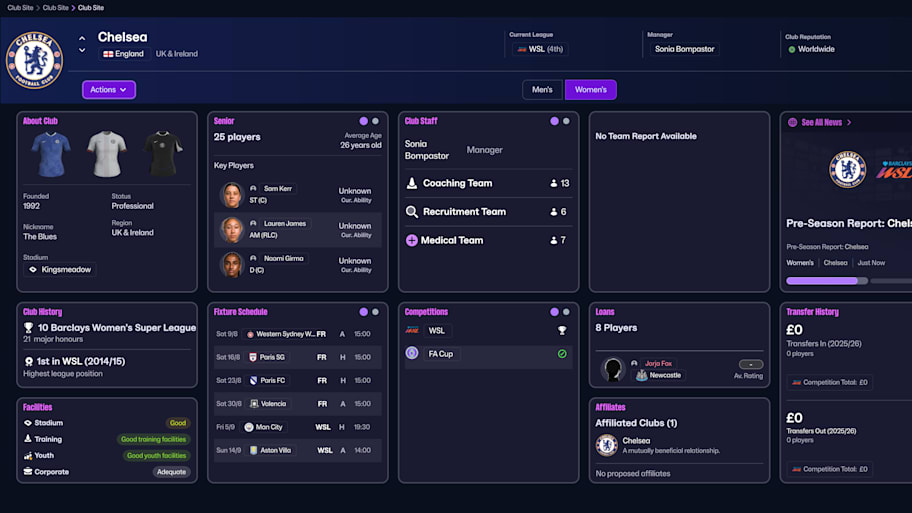
Task: Click the second page dot in Club Staff panel
Action: click(566, 121)
